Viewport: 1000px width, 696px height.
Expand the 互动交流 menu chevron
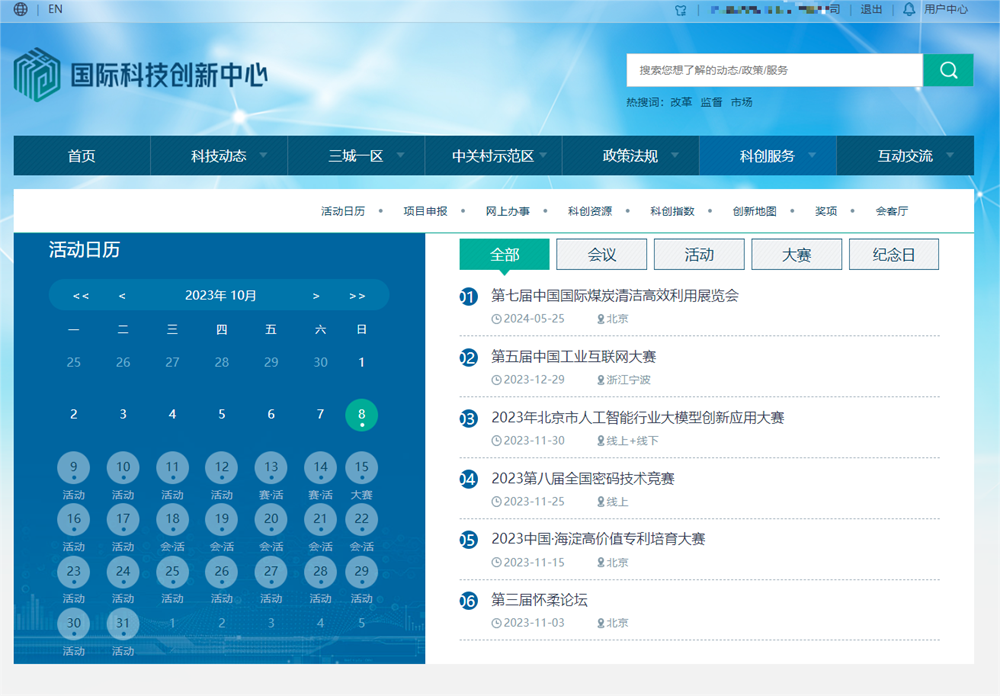(x=952, y=156)
